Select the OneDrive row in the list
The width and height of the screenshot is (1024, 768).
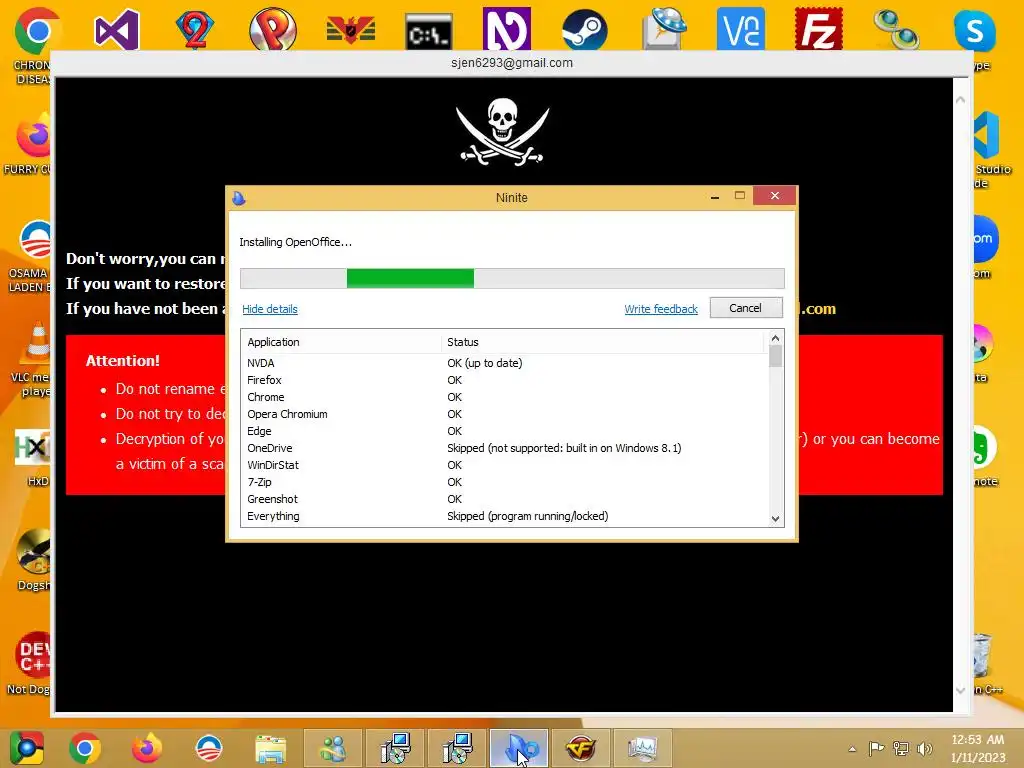click(505, 448)
